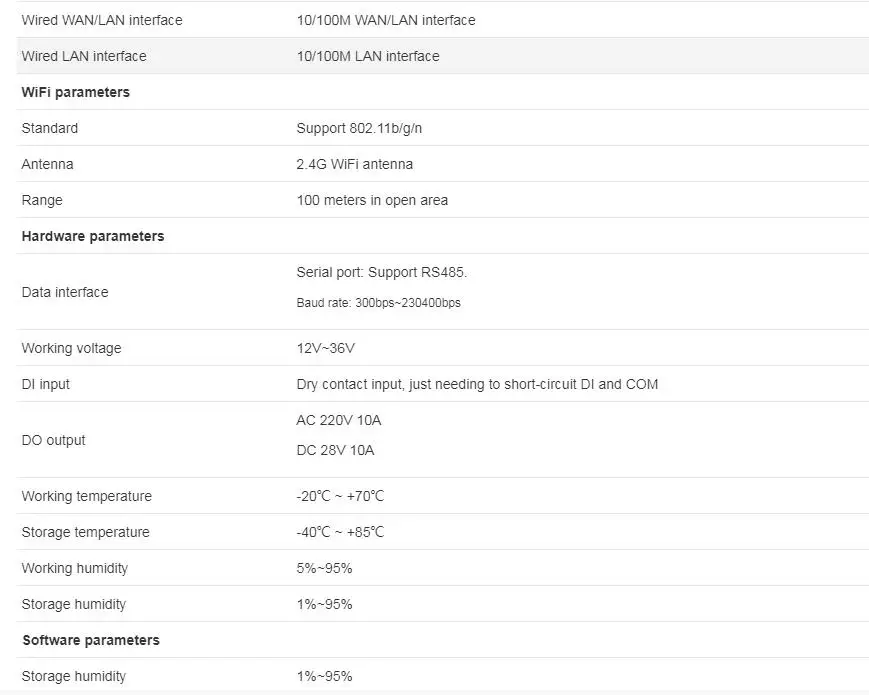The width and height of the screenshot is (869, 695).
Task: Click the 'DO output' row label
Action: point(53,440)
